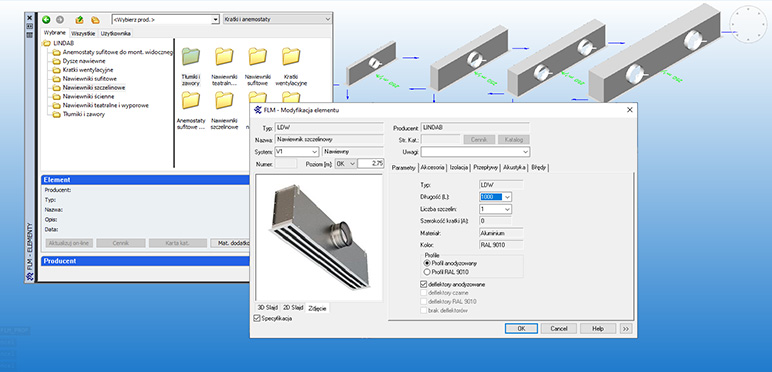The width and height of the screenshot is (772, 372).
Task: Switch to the Błędy tab
Action: pyautogui.click(x=538, y=167)
